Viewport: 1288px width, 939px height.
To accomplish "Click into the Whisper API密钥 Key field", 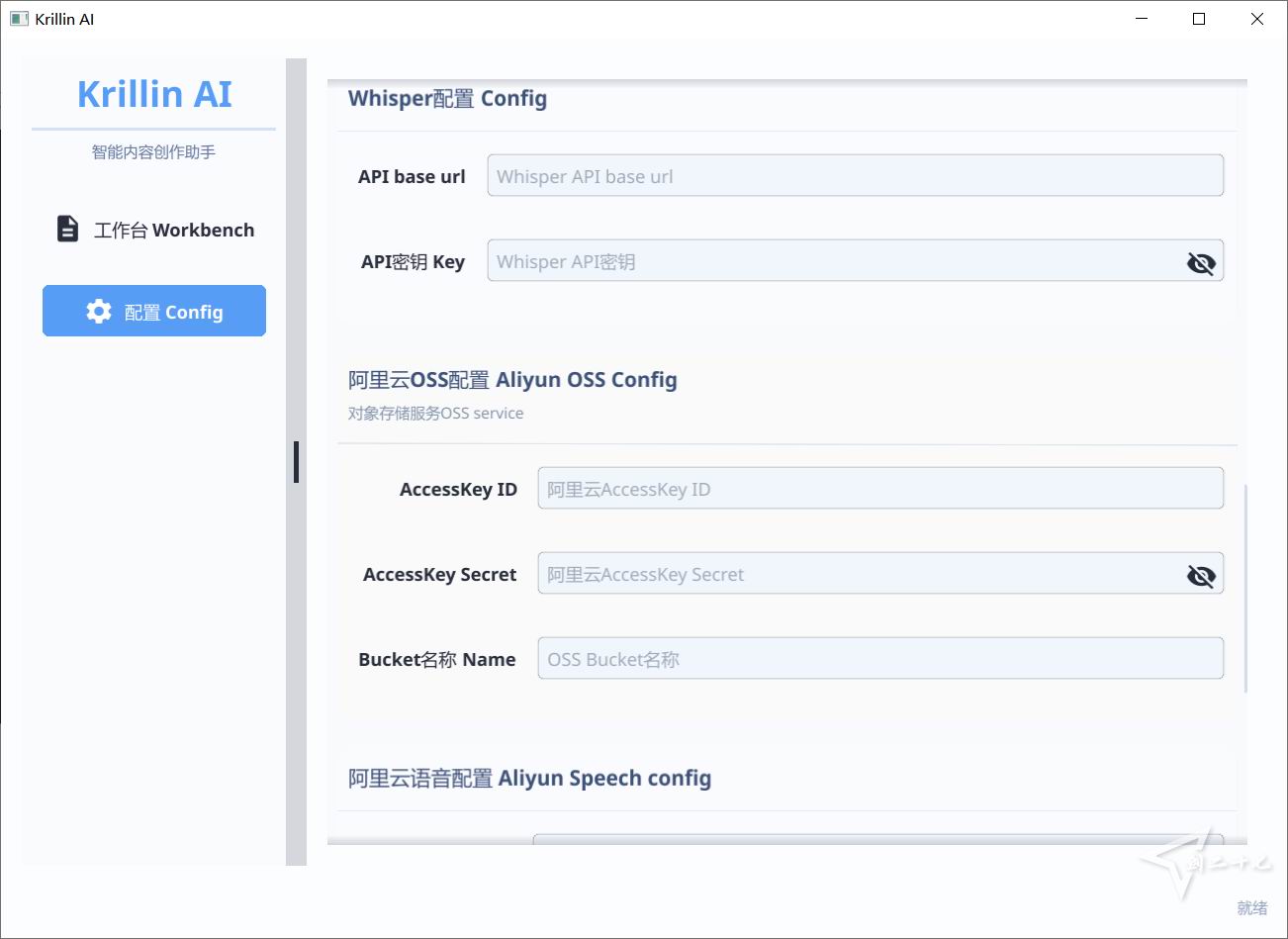I will point(831,262).
